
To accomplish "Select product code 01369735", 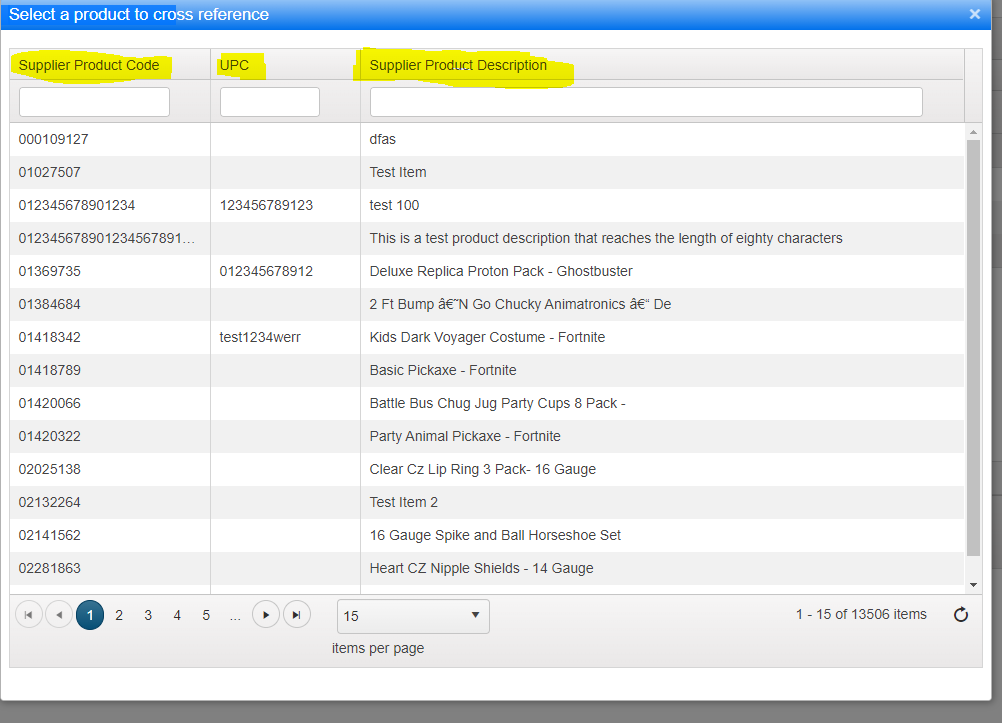I will click(49, 272).
